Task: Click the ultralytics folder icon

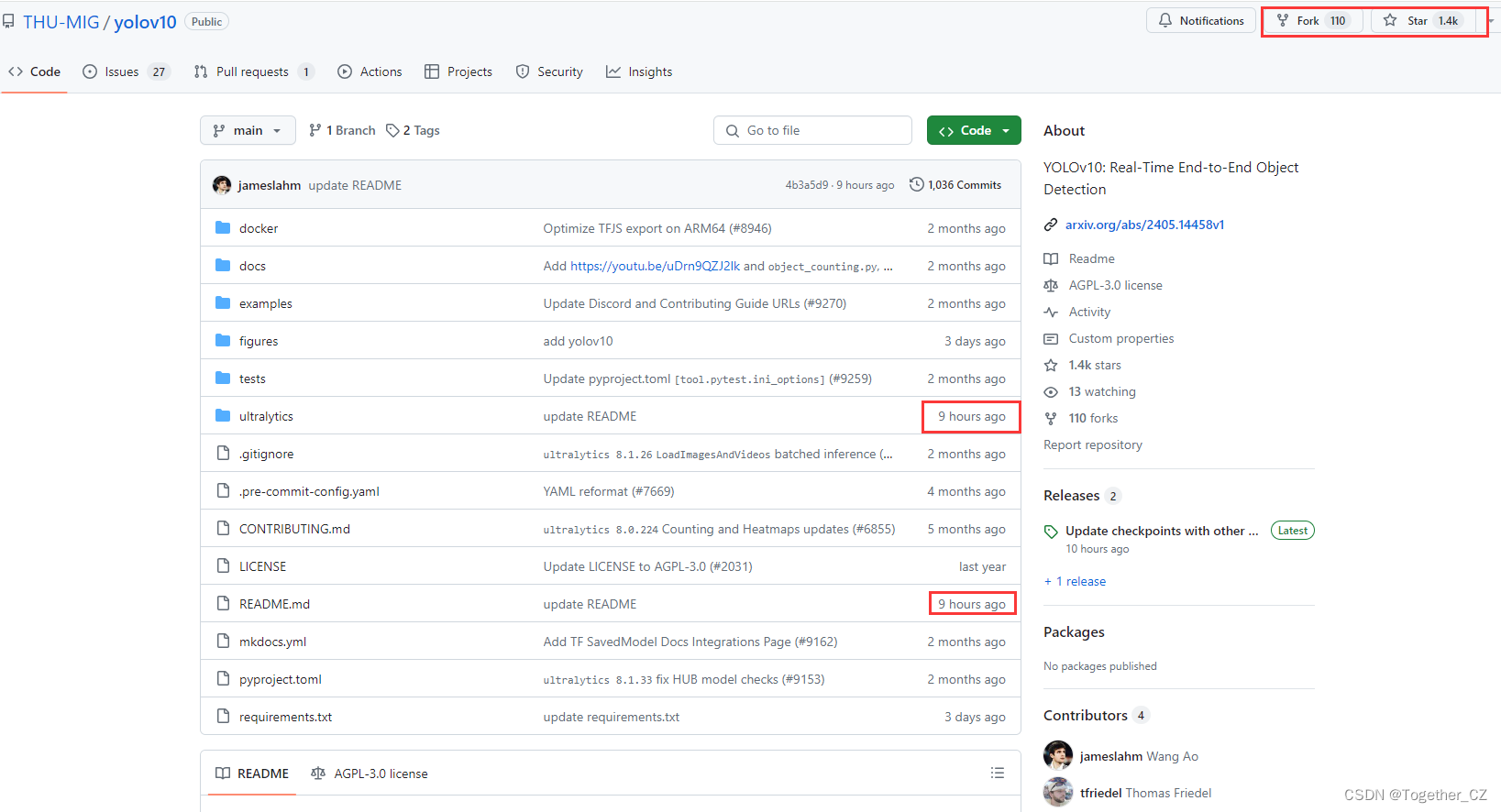Action: pyautogui.click(x=223, y=415)
